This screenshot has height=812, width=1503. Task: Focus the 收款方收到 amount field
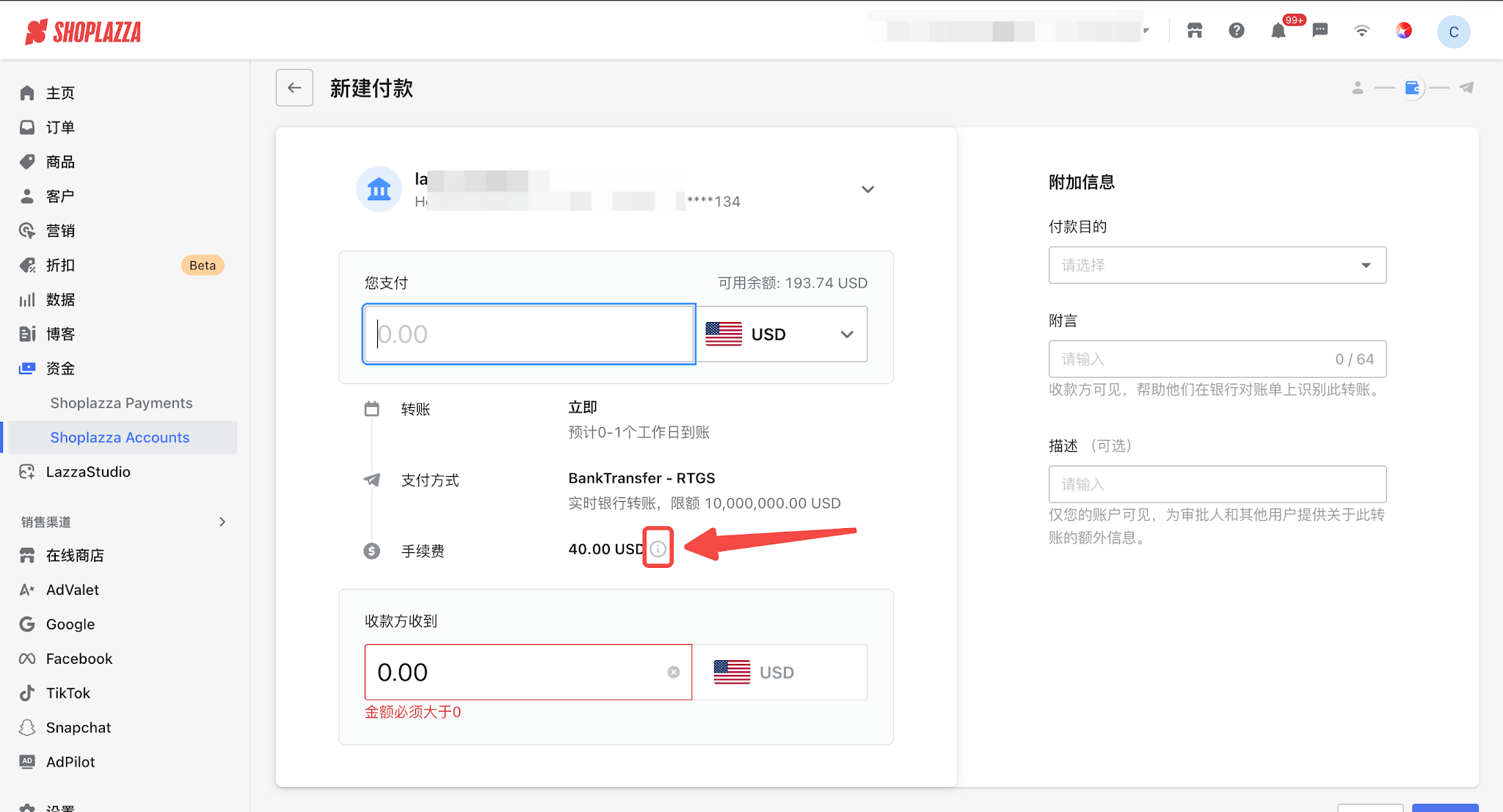528,672
